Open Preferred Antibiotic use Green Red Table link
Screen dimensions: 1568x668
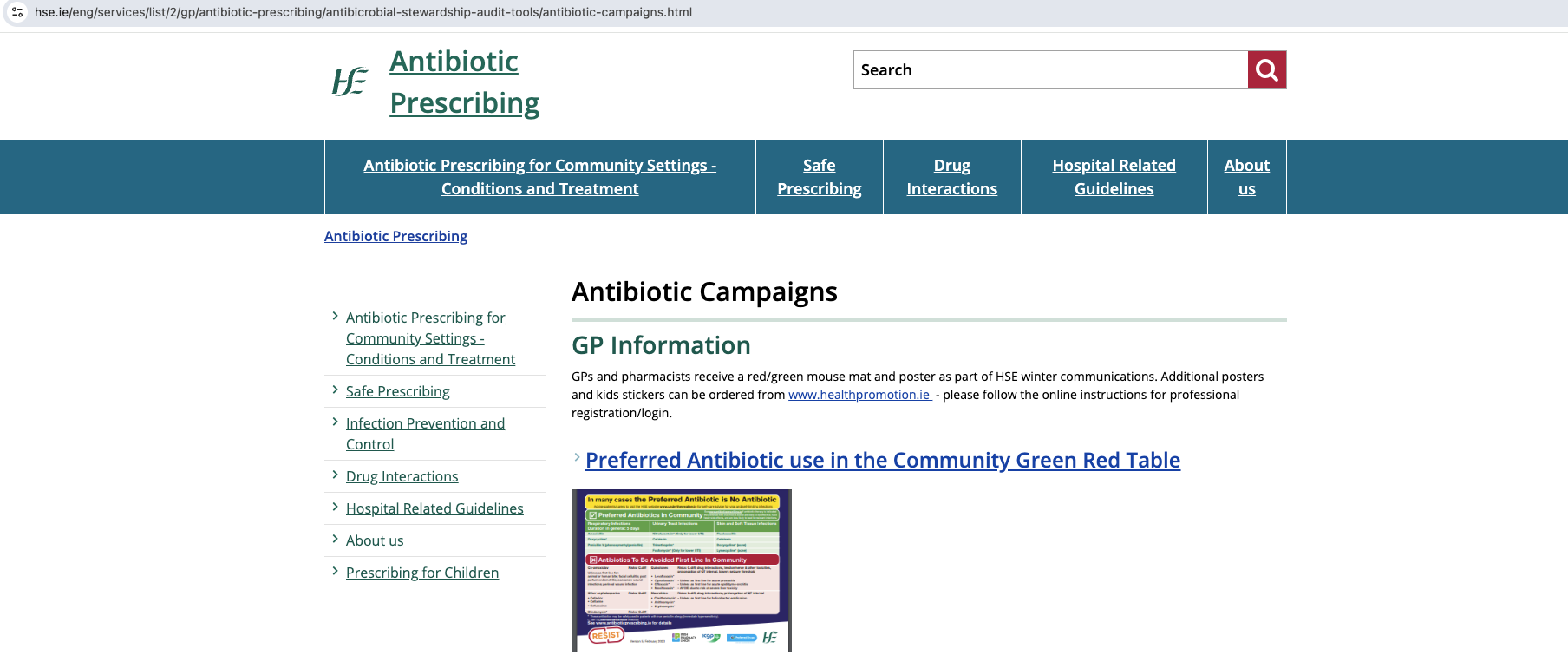(x=882, y=460)
